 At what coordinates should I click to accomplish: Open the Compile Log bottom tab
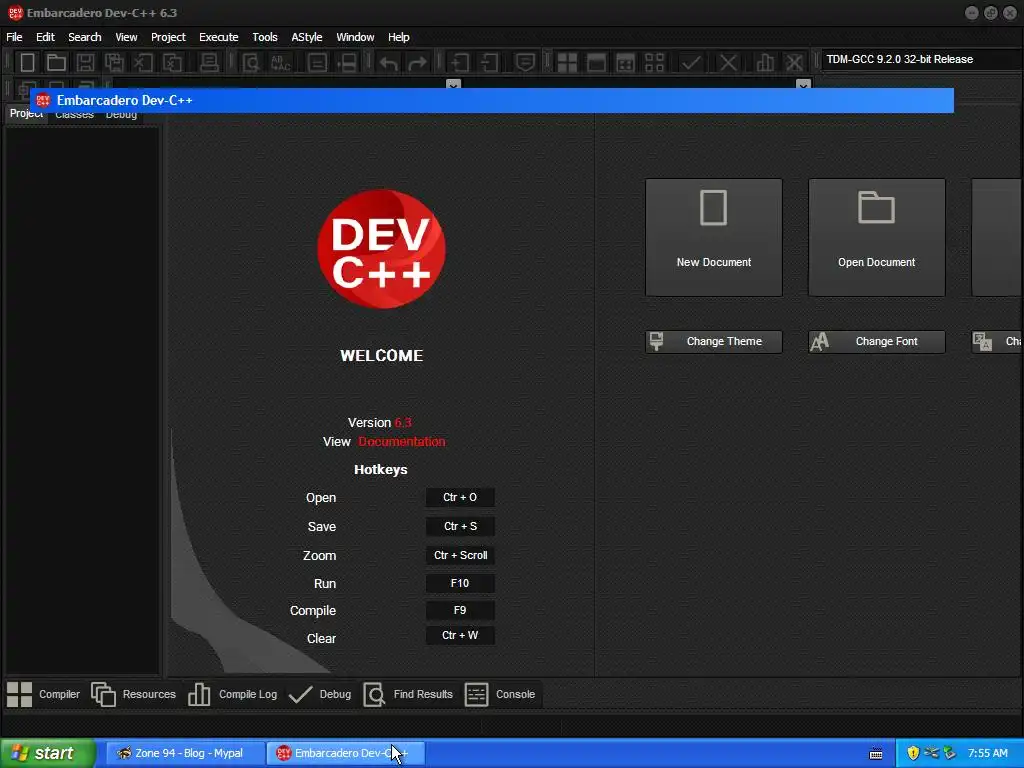(x=232, y=694)
